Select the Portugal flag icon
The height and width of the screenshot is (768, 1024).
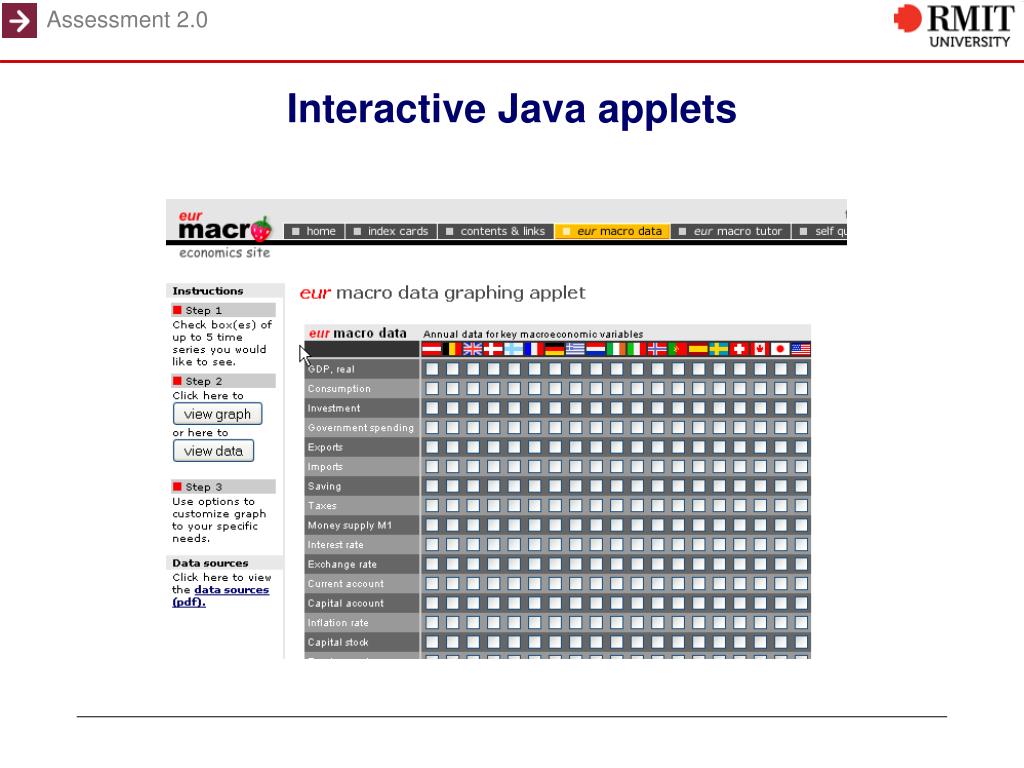click(678, 349)
